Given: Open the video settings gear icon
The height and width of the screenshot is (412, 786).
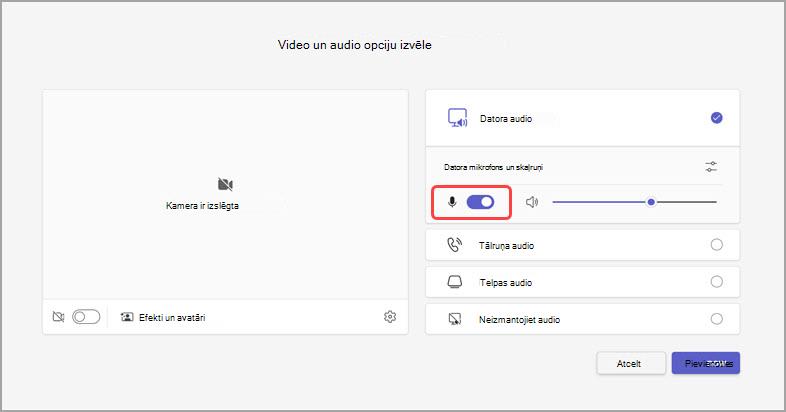Looking at the screenshot, I should pyautogui.click(x=390, y=317).
